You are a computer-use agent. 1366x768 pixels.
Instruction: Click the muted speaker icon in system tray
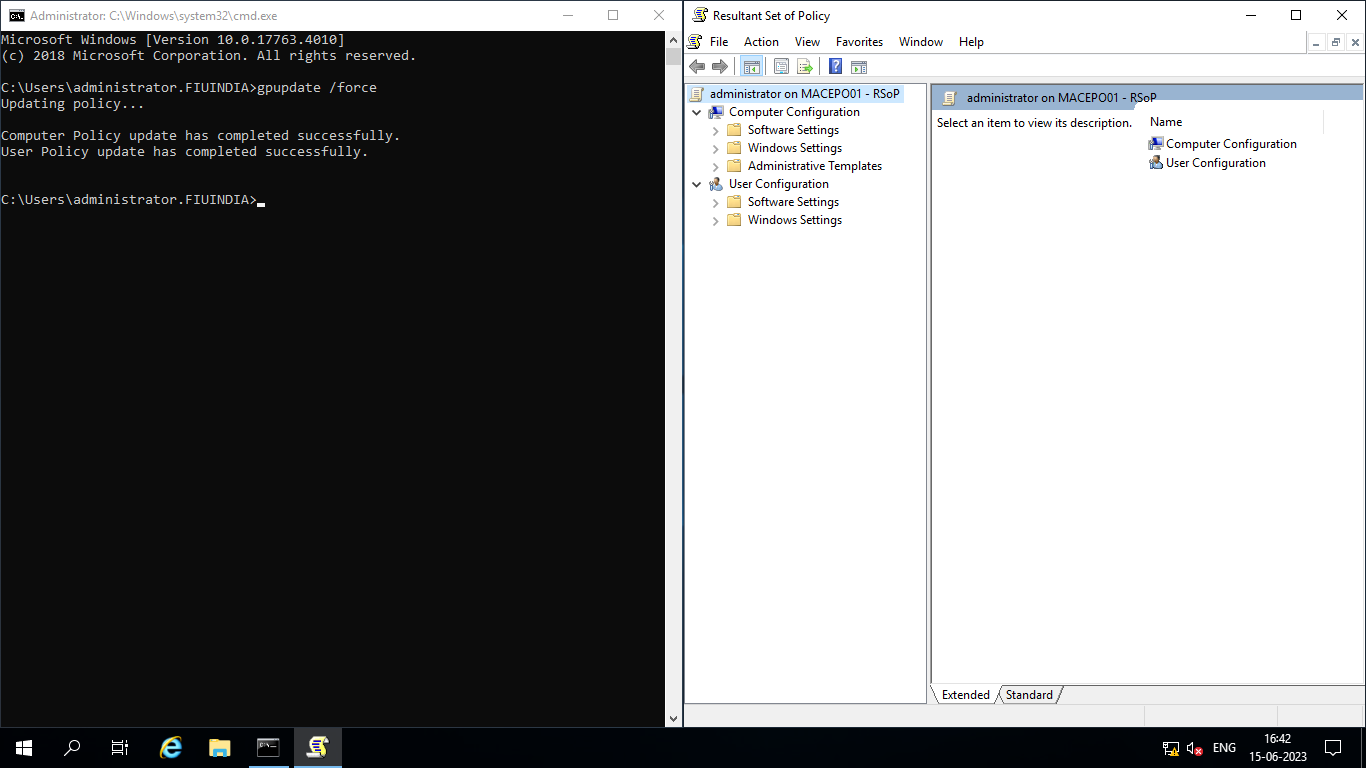coord(1193,747)
